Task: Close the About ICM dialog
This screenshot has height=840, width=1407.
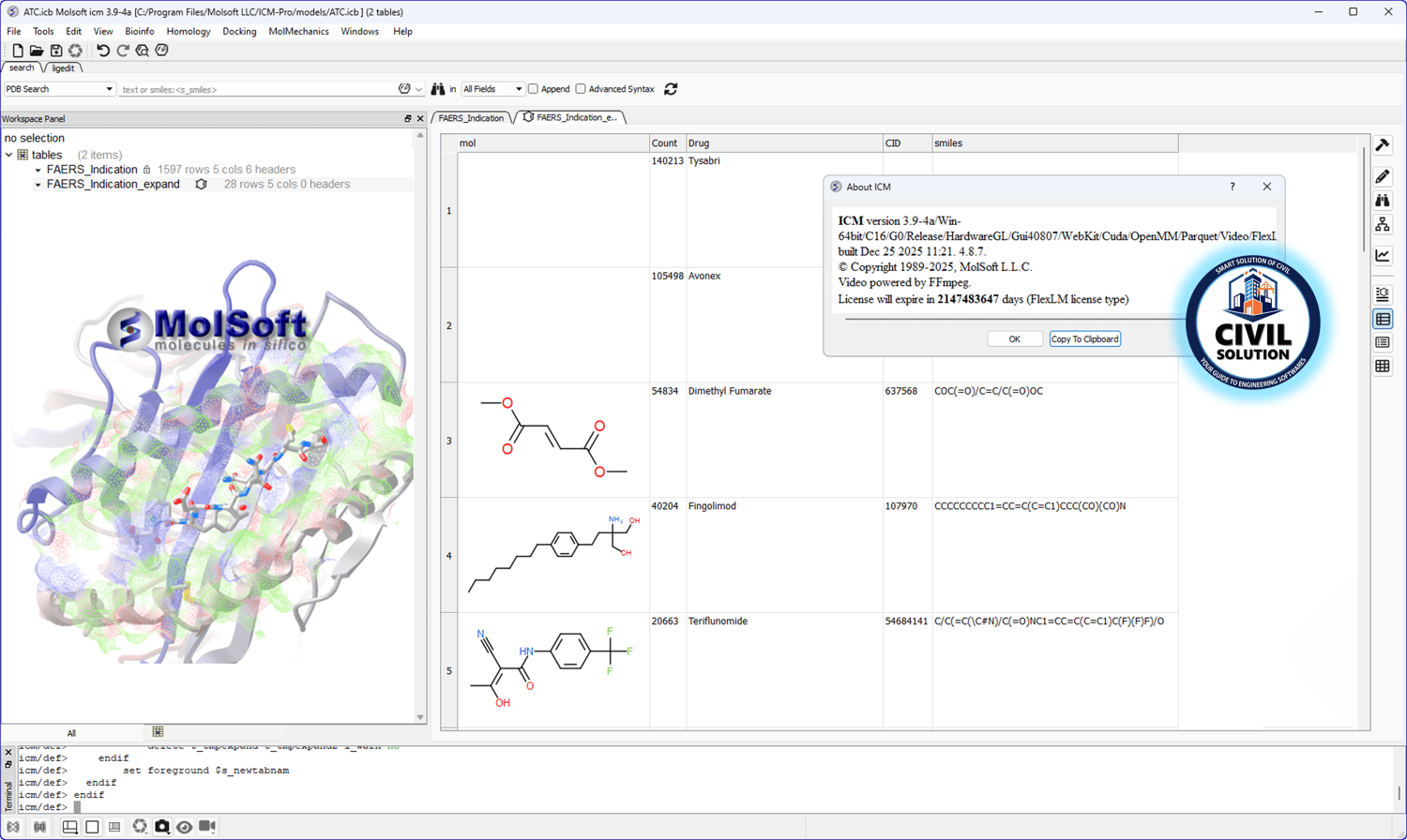Action: (x=1266, y=187)
